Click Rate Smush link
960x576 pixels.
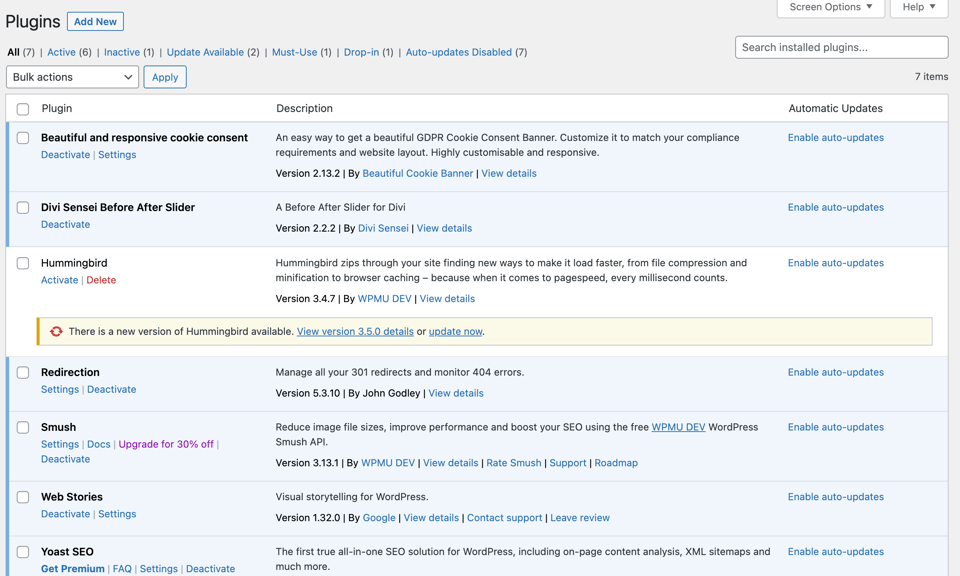click(514, 463)
